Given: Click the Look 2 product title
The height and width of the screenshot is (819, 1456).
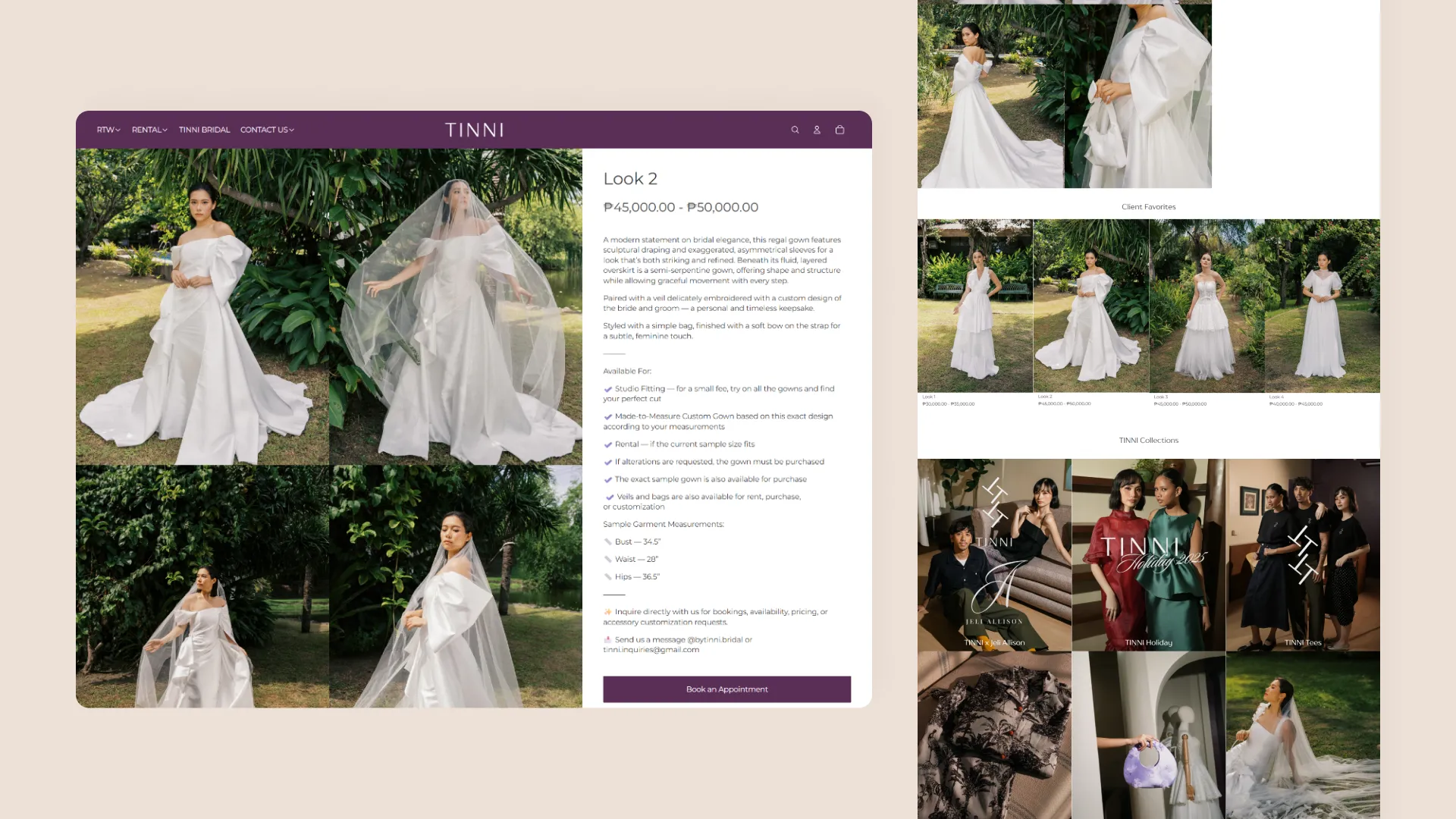Looking at the screenshot, I should [630, 179].
